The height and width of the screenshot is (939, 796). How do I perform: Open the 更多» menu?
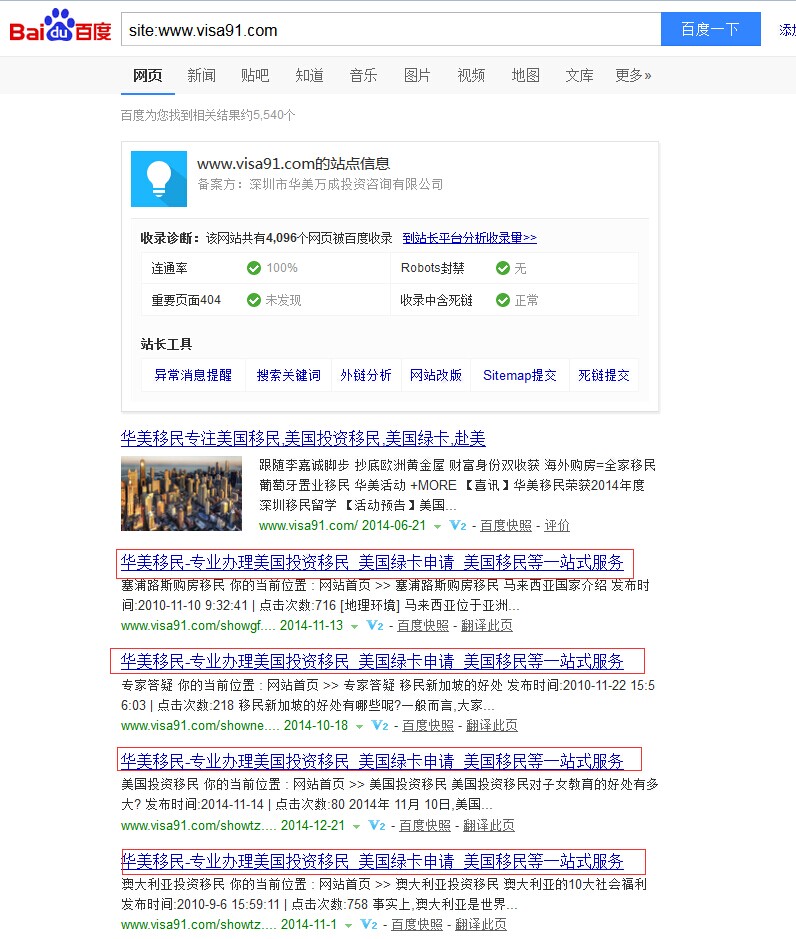pyautogui.click(x=633, y=75)
